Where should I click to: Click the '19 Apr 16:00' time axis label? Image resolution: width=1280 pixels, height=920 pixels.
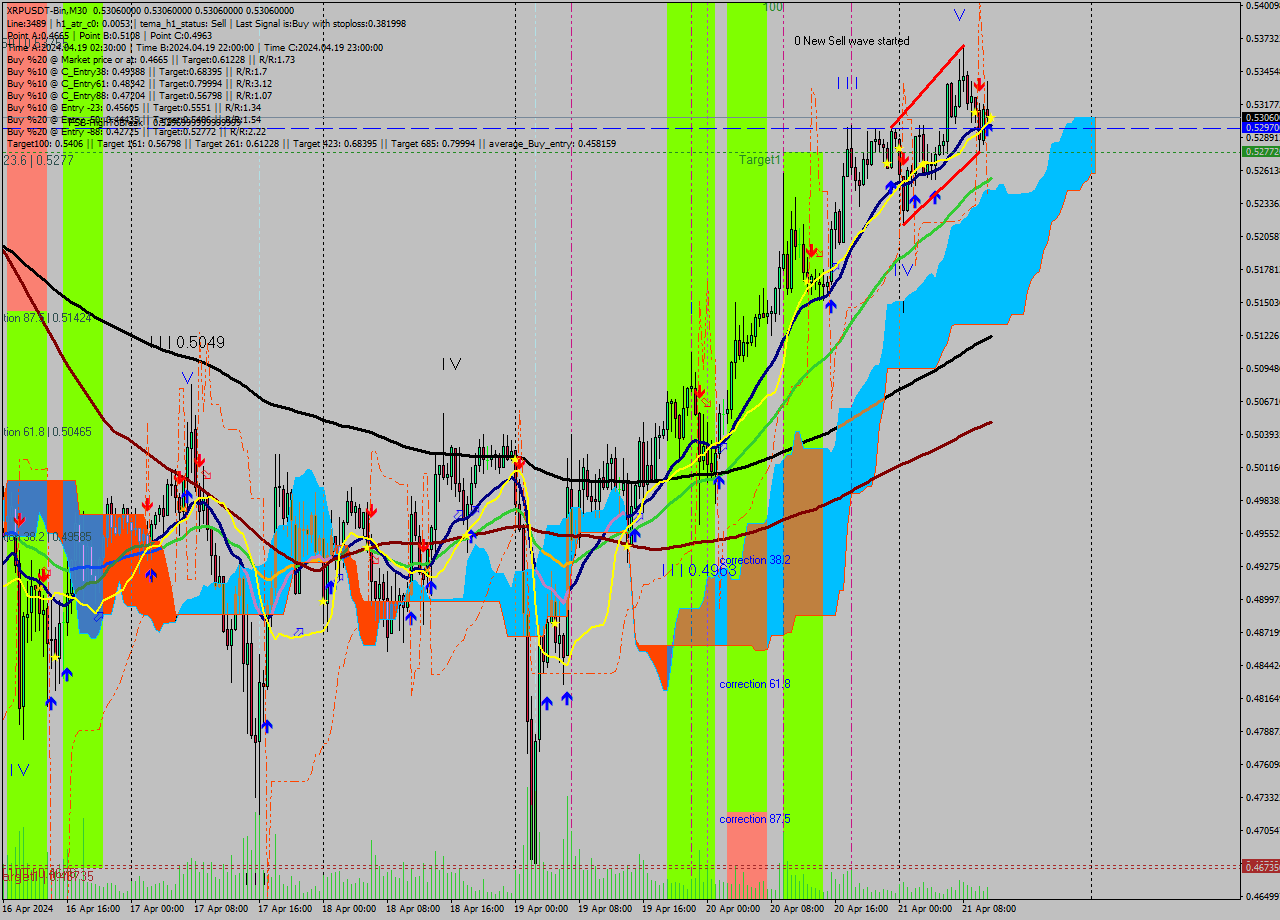(670, 909)
